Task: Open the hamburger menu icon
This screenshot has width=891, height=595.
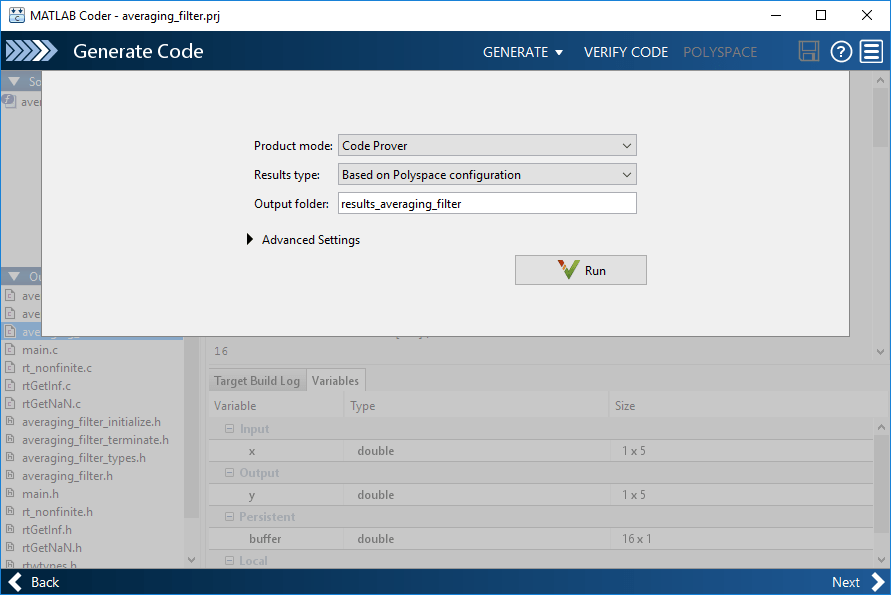Action: pos(872,52)
